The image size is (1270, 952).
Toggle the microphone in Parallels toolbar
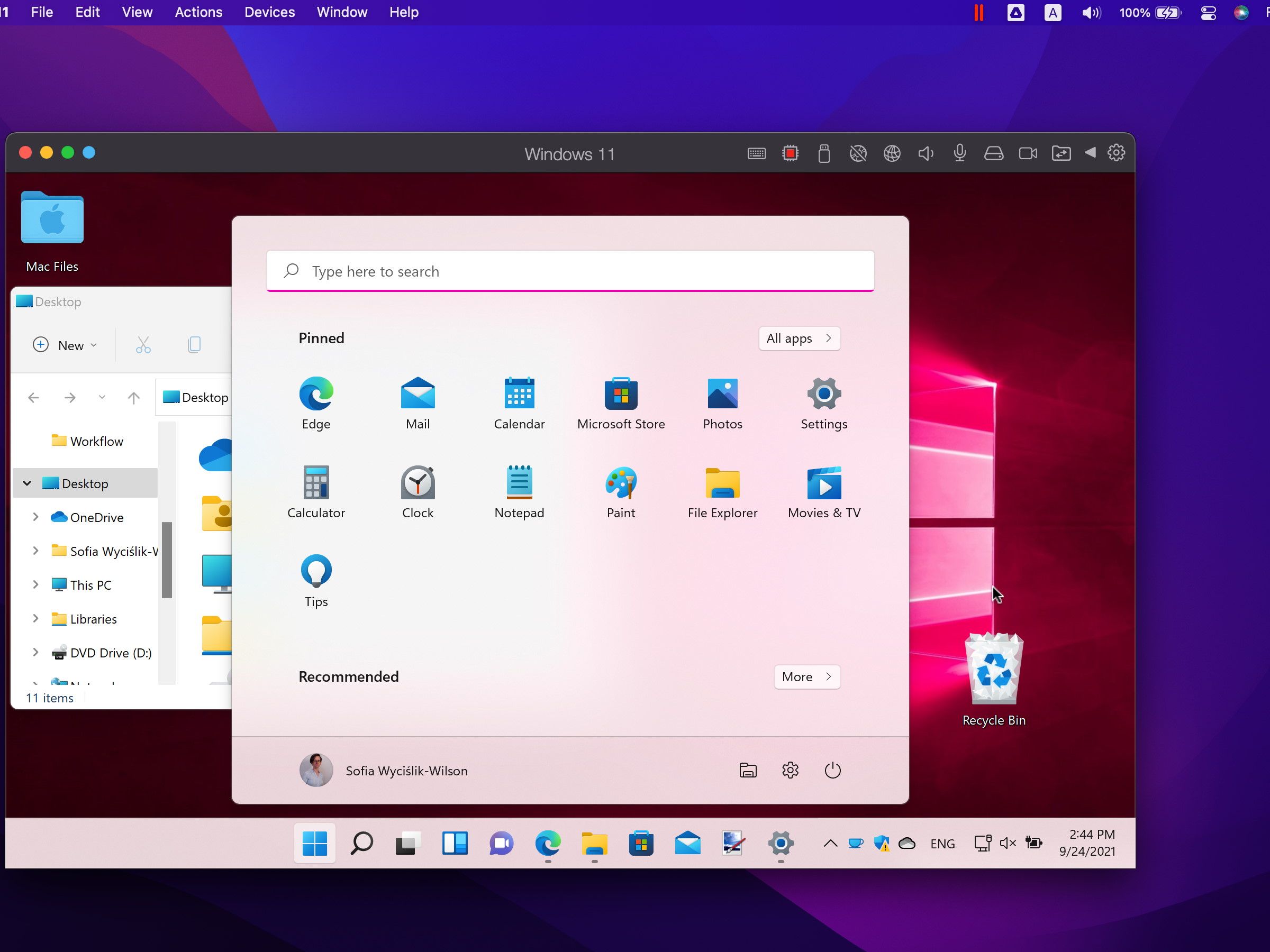959,154
